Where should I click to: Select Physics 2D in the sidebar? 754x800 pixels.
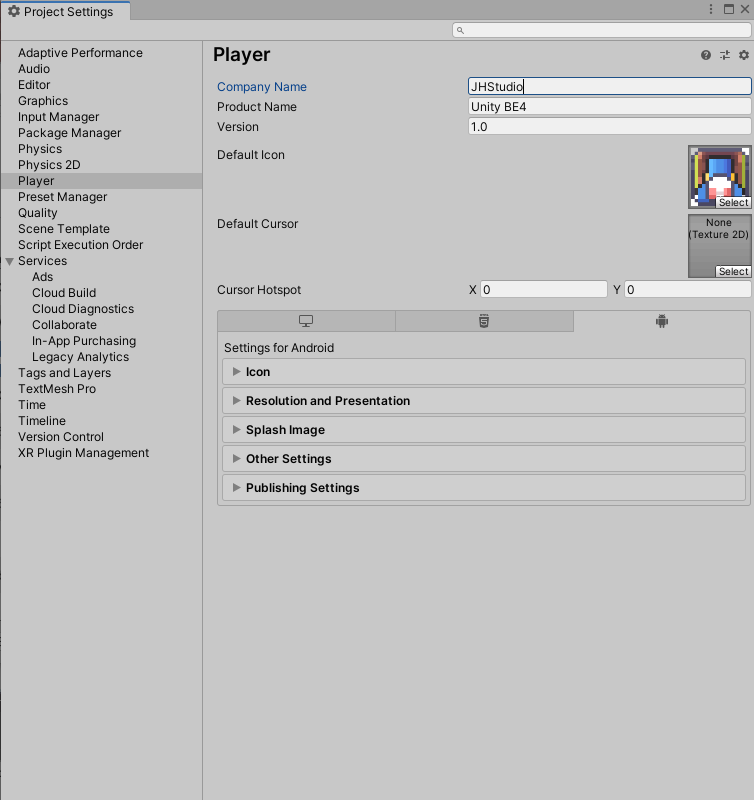pyautogui.click(x=49, y=165)
